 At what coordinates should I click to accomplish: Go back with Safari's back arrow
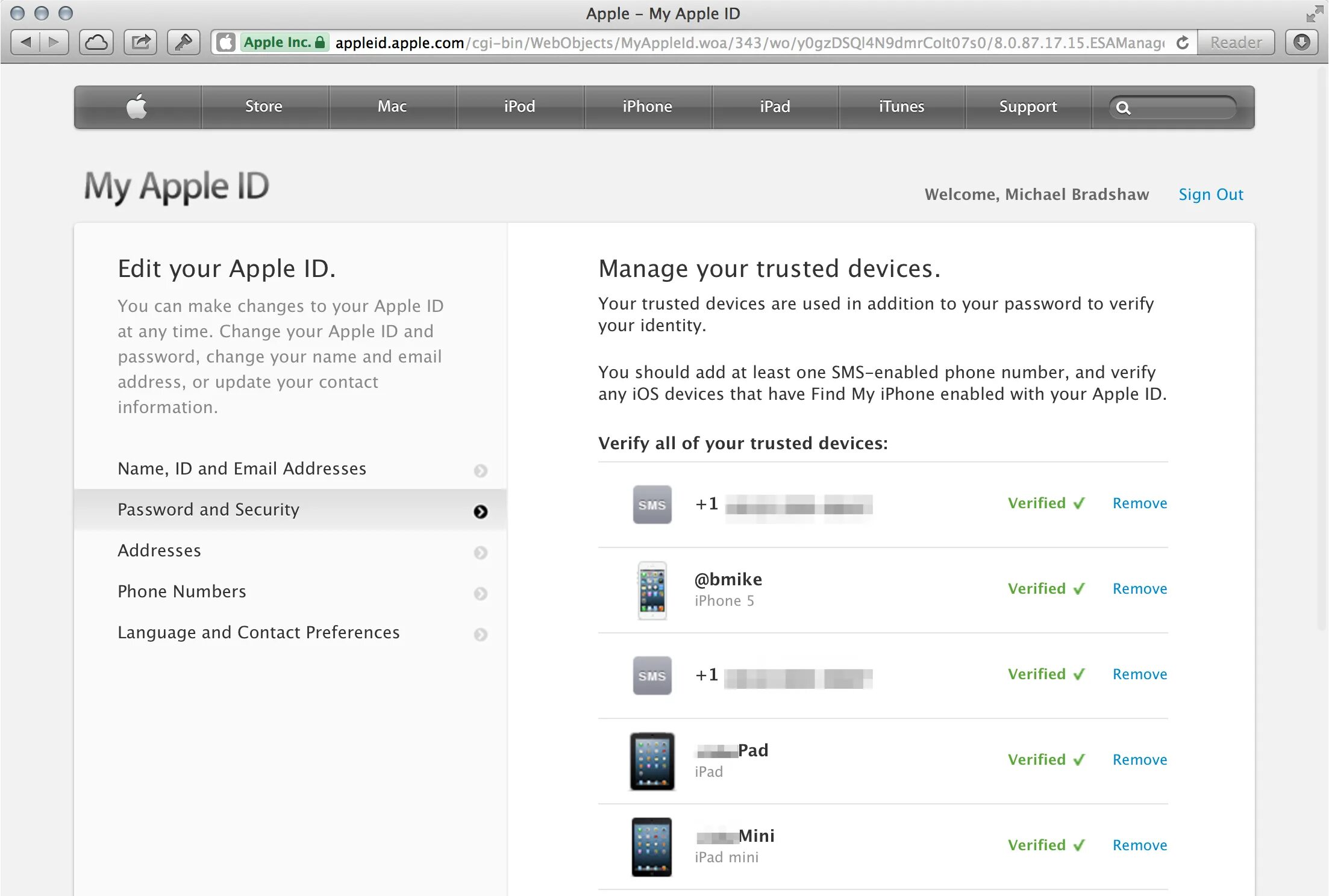coord(26,42)
